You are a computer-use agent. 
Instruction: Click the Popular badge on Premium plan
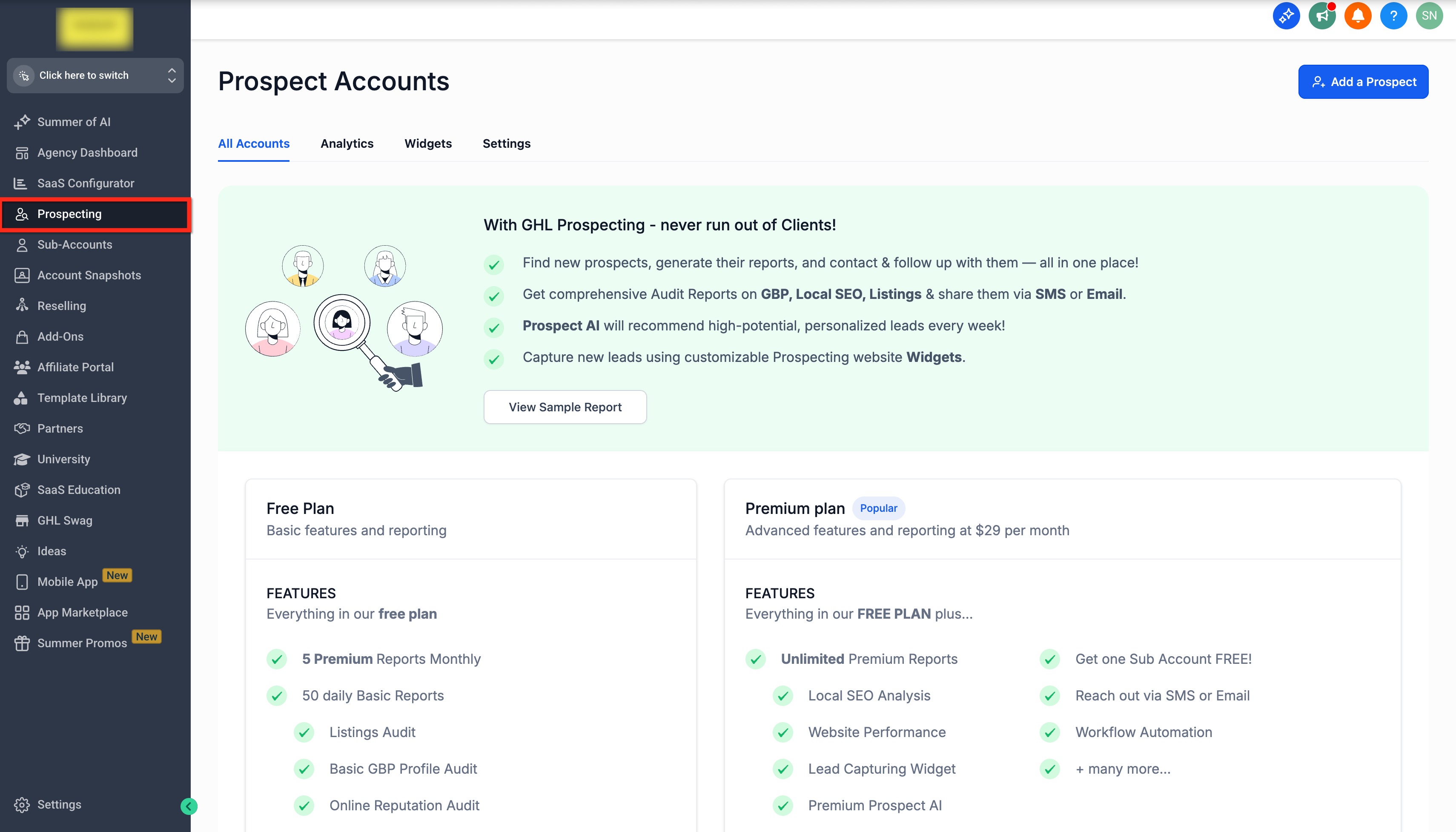tap(879, 508)
